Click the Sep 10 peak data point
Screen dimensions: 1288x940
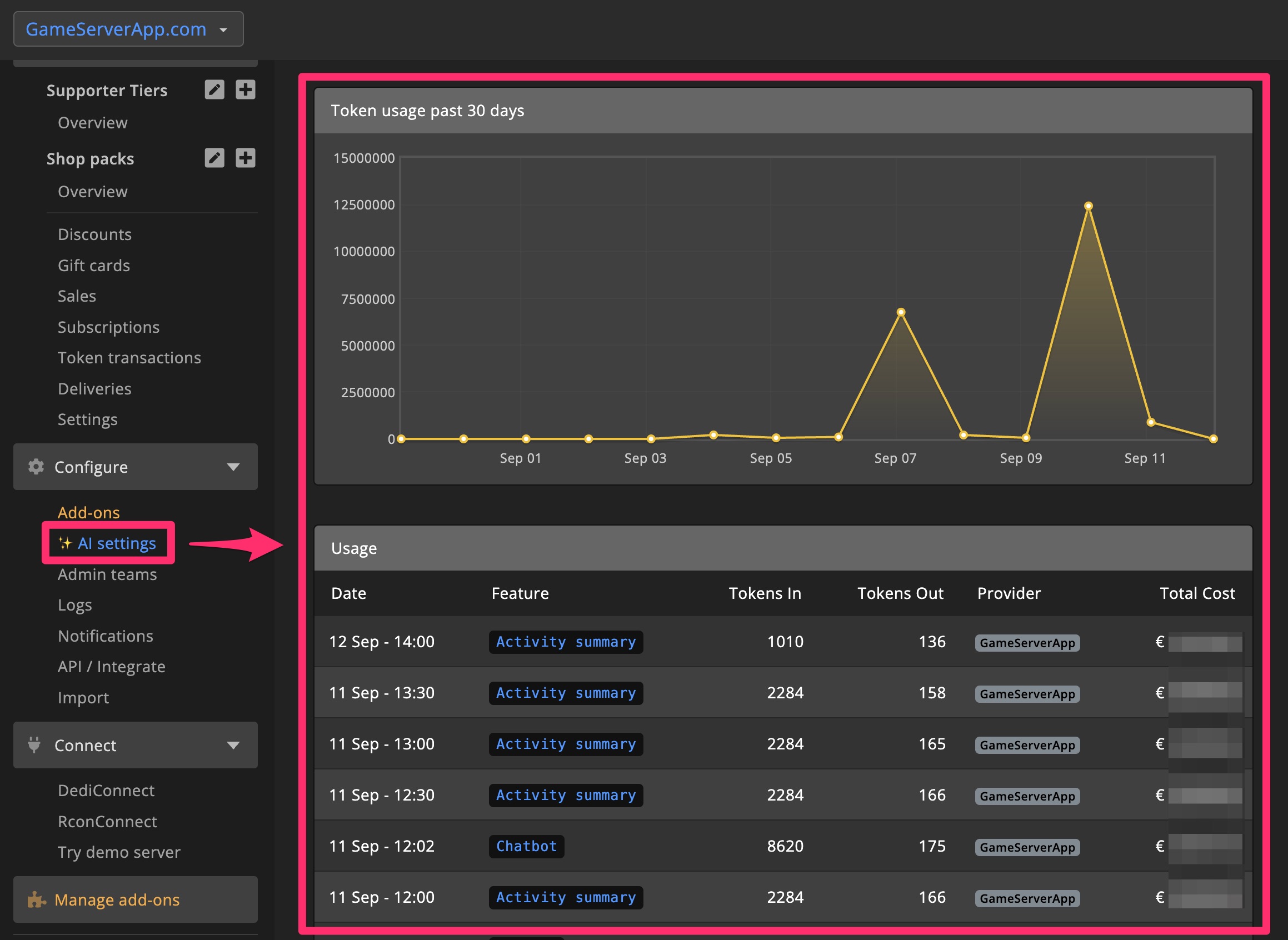[x=1088, y=206]
